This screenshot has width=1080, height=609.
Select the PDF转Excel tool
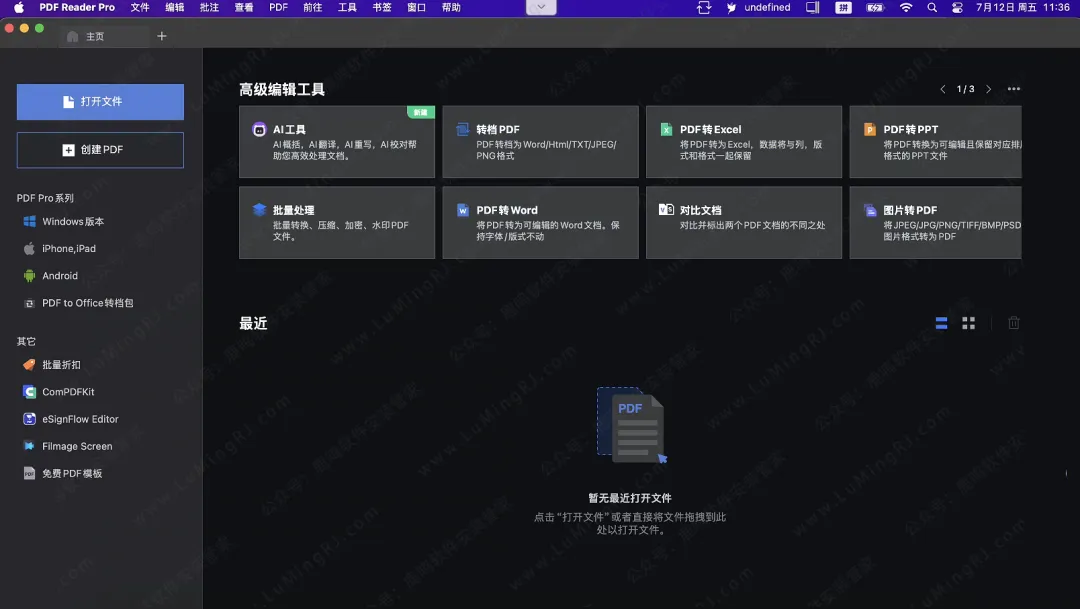click(x=743, y=141)
